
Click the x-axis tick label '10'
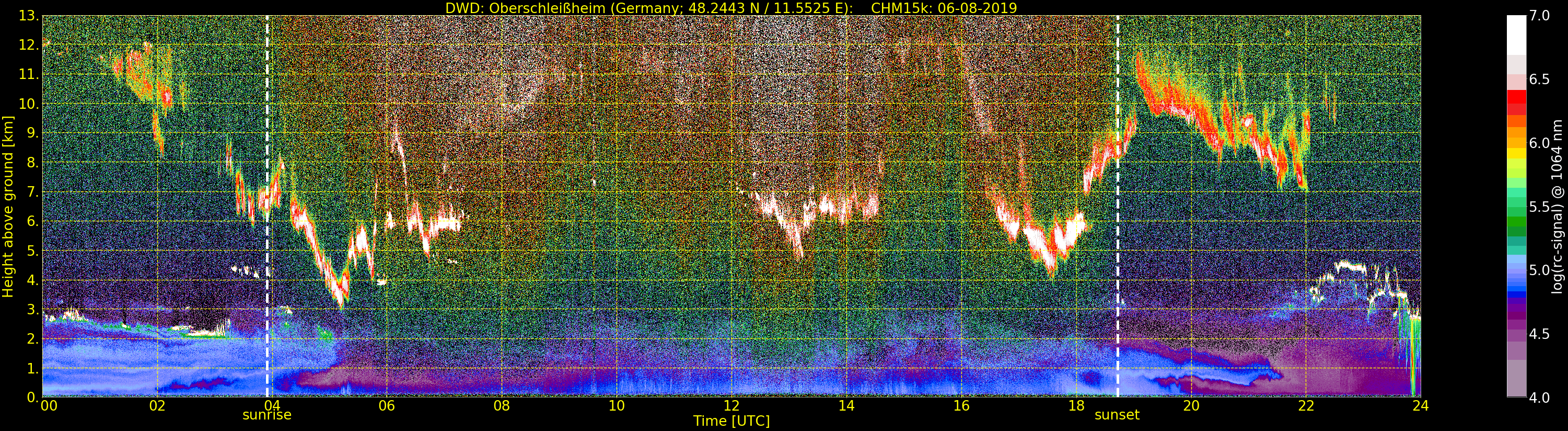617,406
